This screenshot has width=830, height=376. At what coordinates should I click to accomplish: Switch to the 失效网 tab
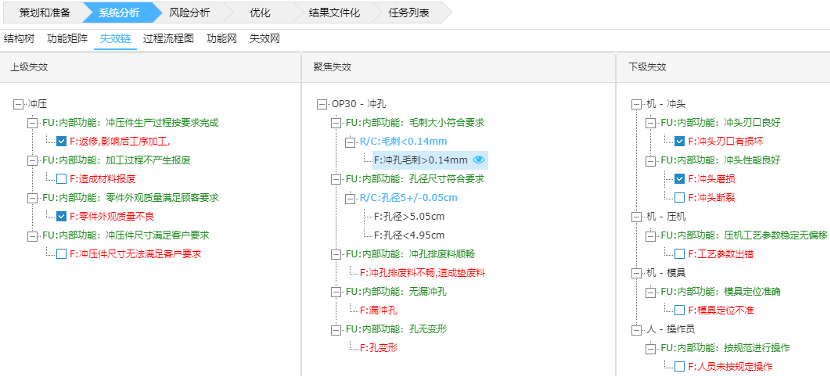[x=265, y=39]
